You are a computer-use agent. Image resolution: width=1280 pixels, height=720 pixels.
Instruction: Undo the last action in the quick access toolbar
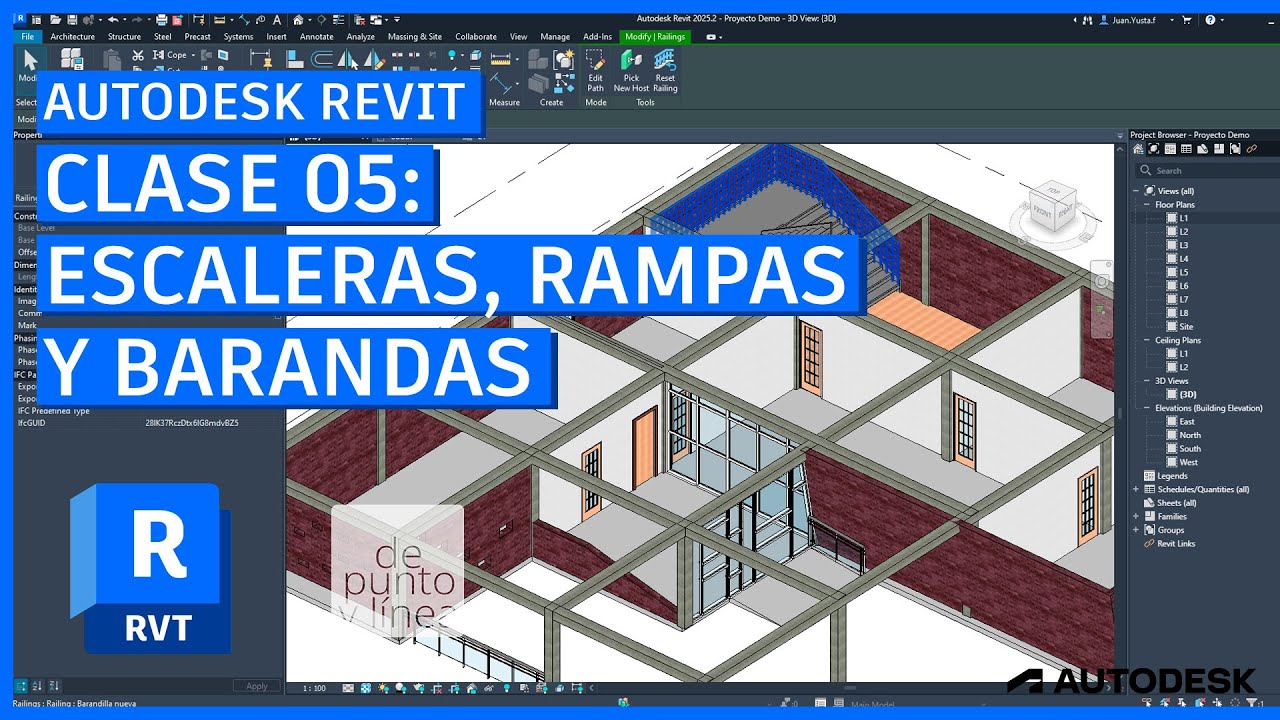(x=113, y=20)
